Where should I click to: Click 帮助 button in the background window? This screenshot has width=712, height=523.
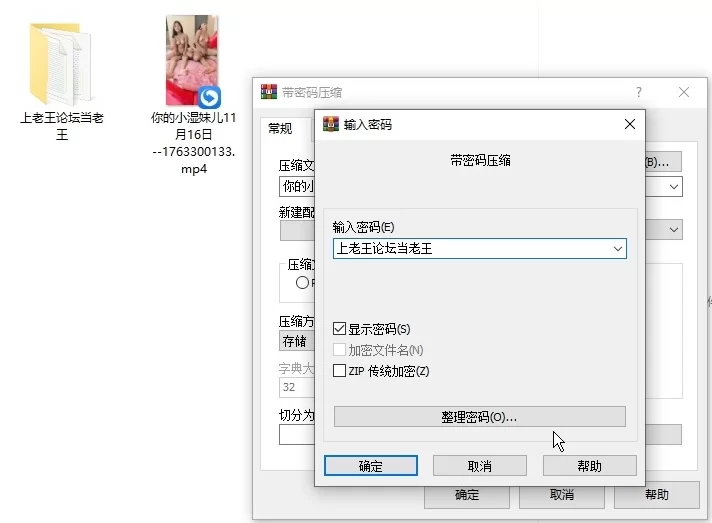(x=656, y=495)
